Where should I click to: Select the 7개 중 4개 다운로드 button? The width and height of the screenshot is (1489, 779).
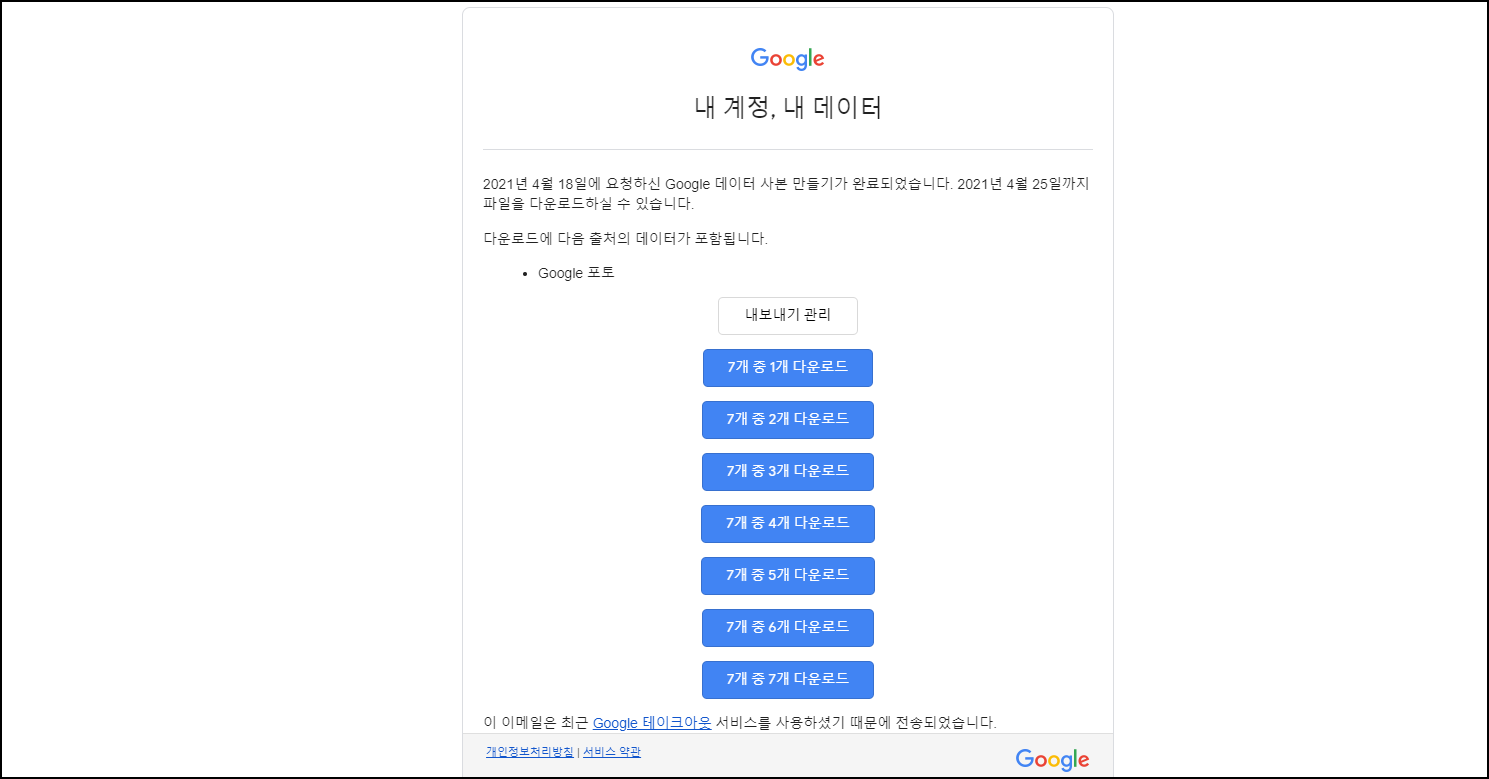point(788,524)
